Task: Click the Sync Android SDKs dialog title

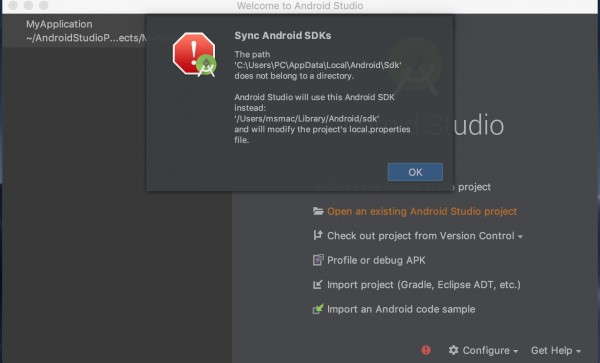Action: tap(283, 36)
